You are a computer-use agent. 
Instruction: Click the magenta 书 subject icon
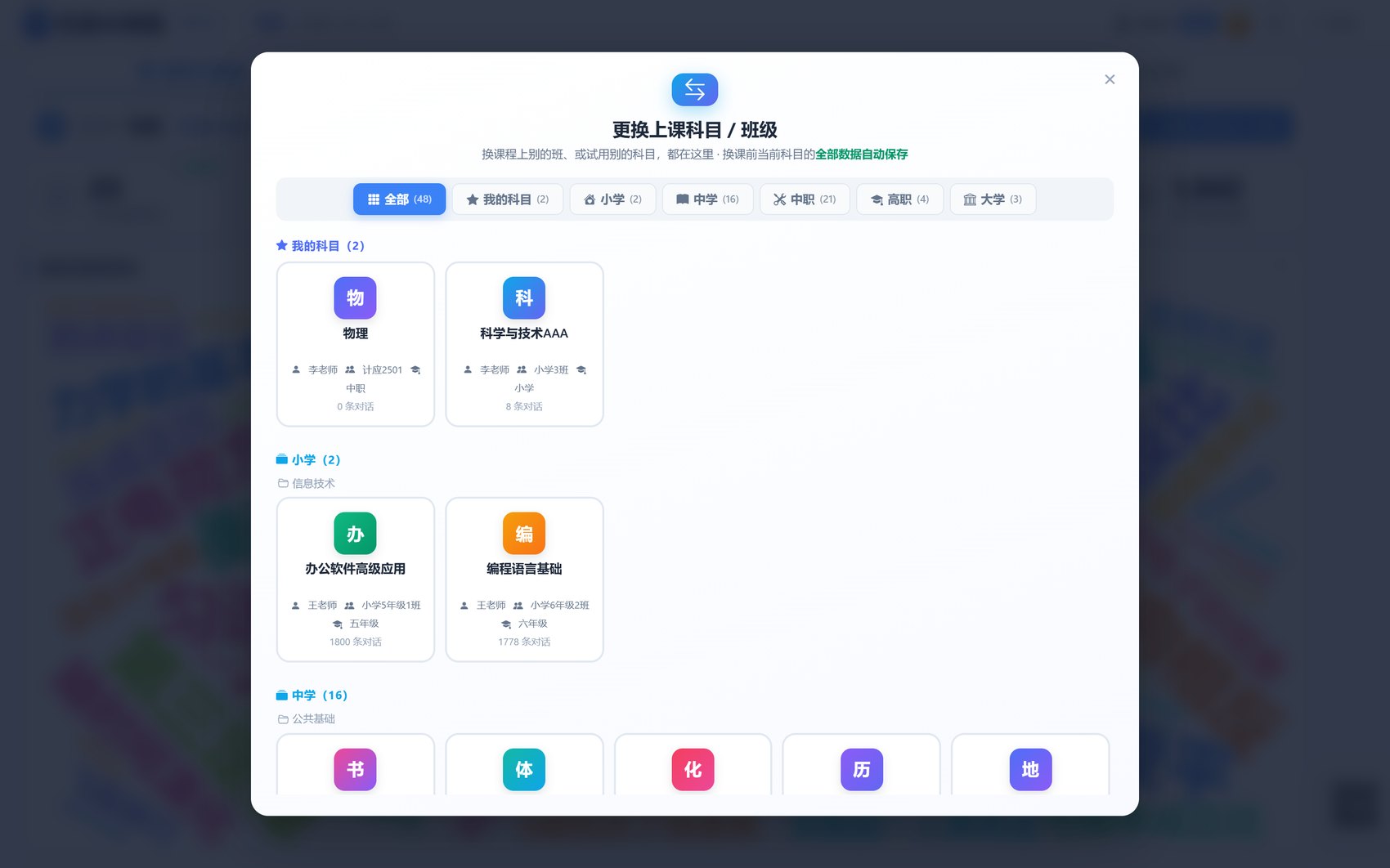click(x=355, y=769)
